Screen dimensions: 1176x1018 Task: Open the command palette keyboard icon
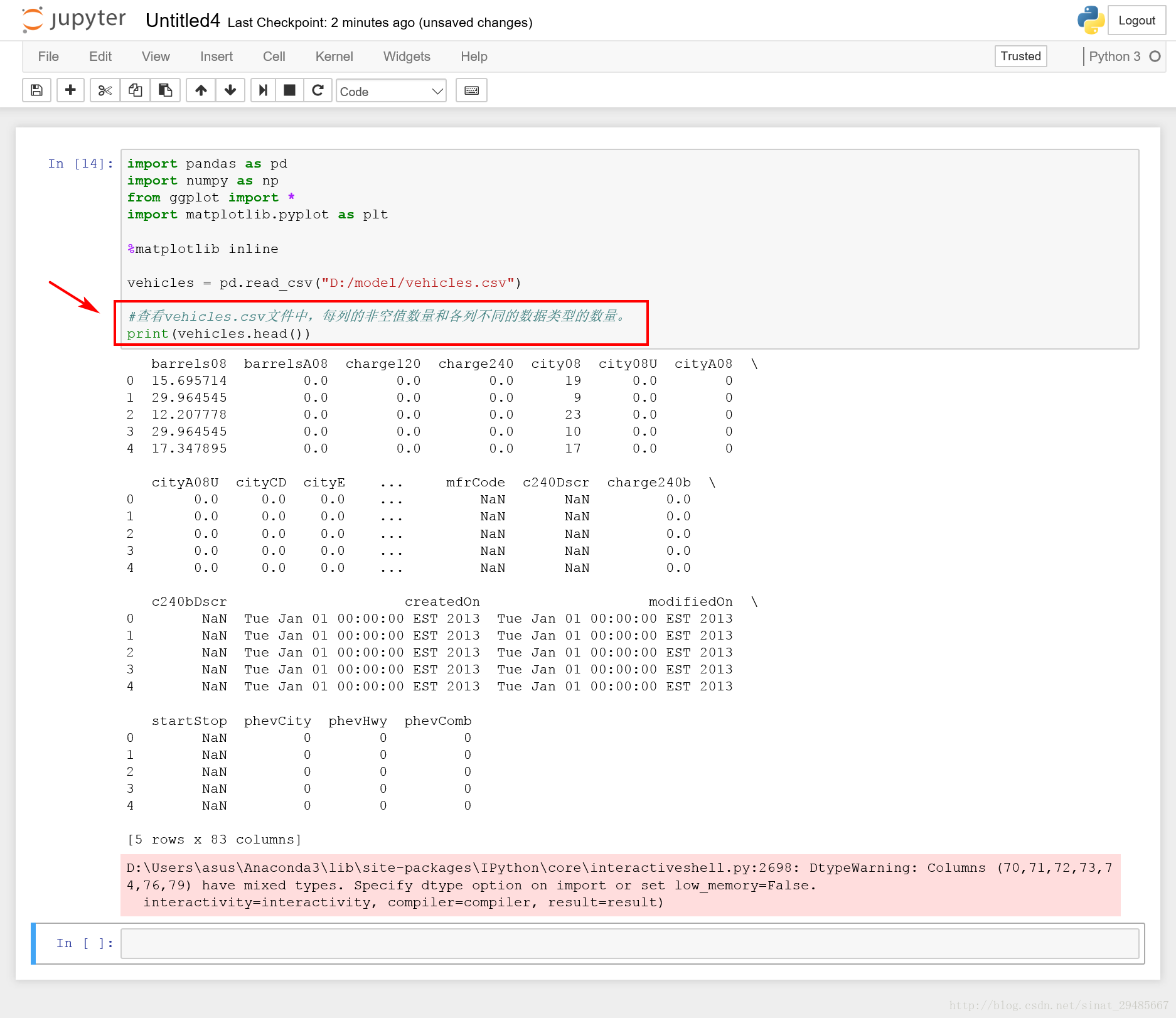pos(471,90)
